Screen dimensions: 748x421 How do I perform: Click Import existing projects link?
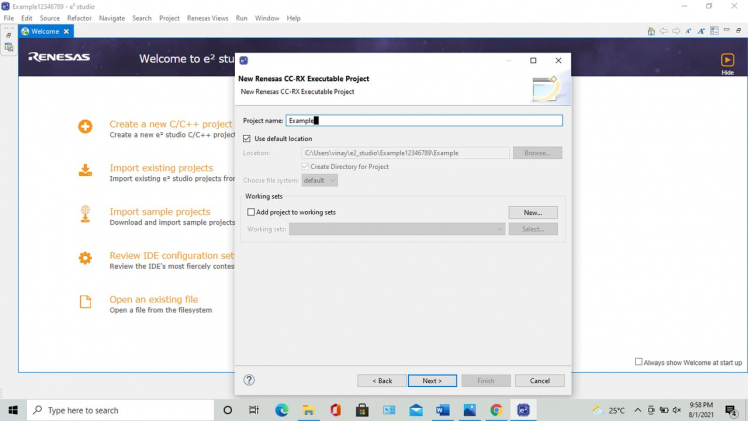point(161,168)
